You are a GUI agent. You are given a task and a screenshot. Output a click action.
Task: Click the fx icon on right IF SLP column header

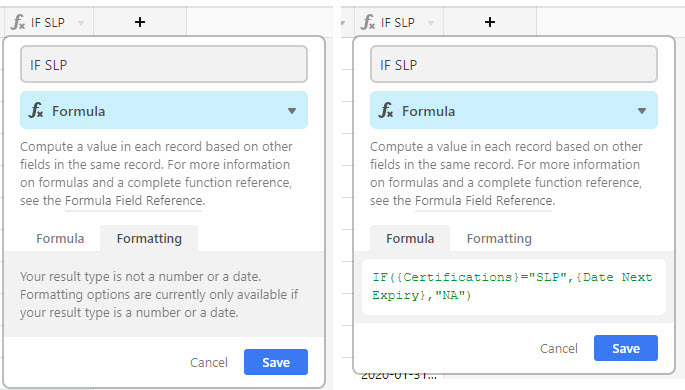(x=368, y=22)
